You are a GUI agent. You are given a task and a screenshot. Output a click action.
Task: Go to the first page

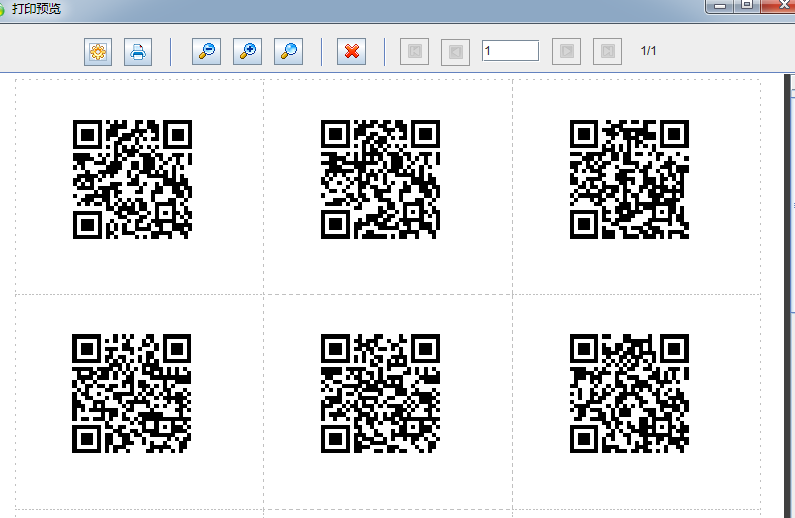[x=414, y=51]
